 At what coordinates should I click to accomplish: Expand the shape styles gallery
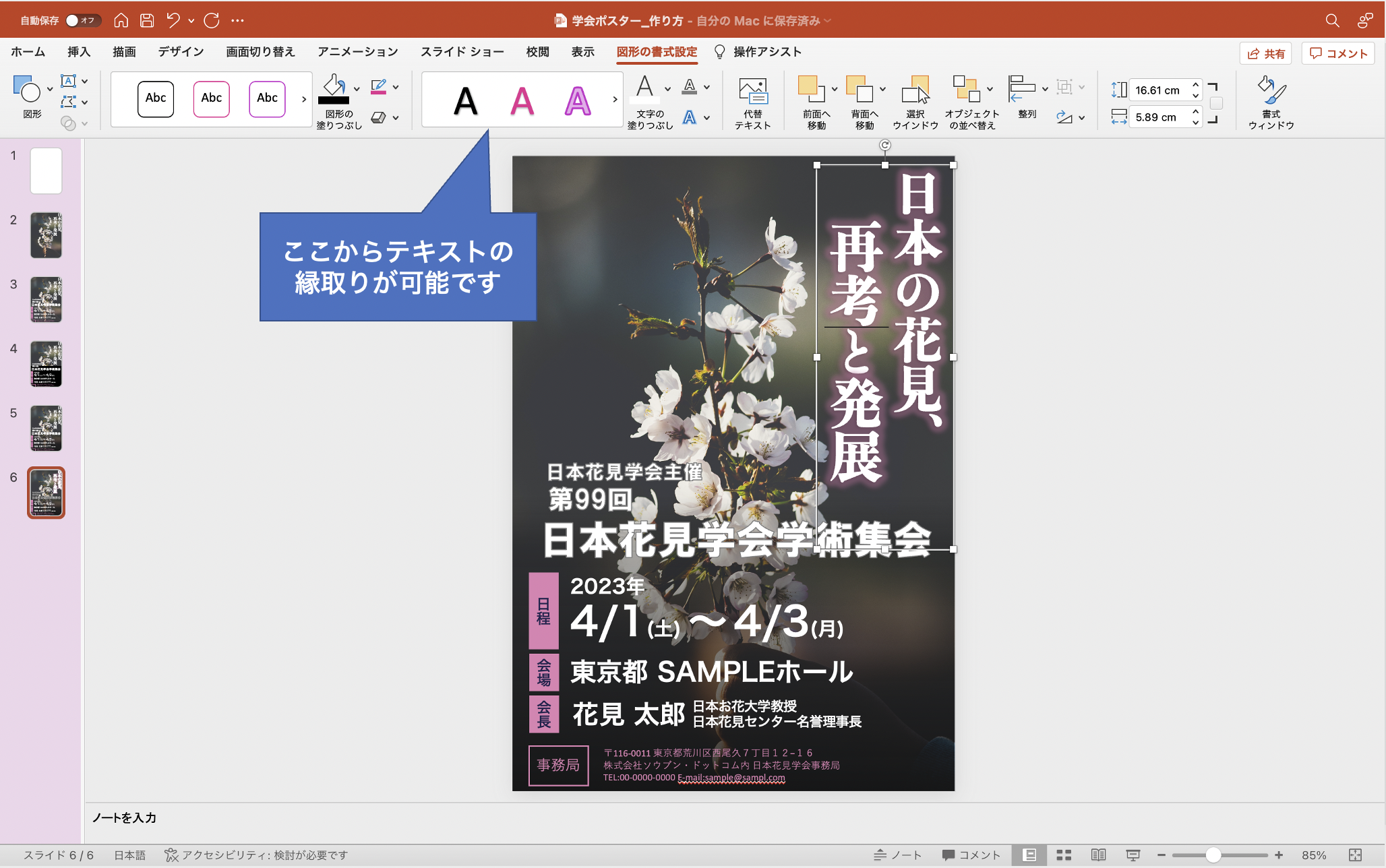tap(303, 99)
